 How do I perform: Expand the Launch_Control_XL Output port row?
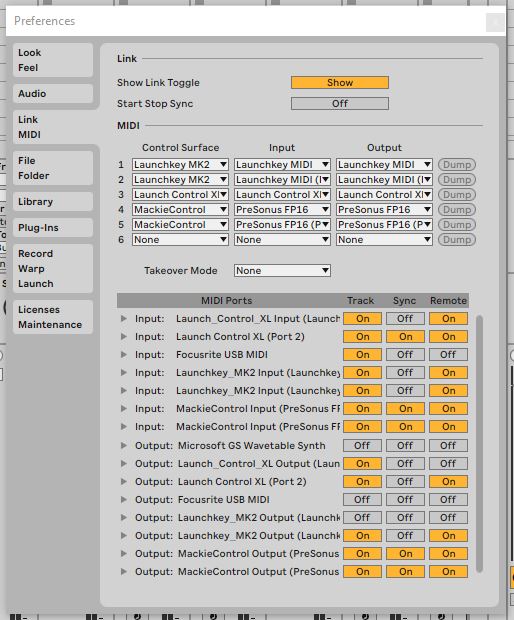[124, 463]
